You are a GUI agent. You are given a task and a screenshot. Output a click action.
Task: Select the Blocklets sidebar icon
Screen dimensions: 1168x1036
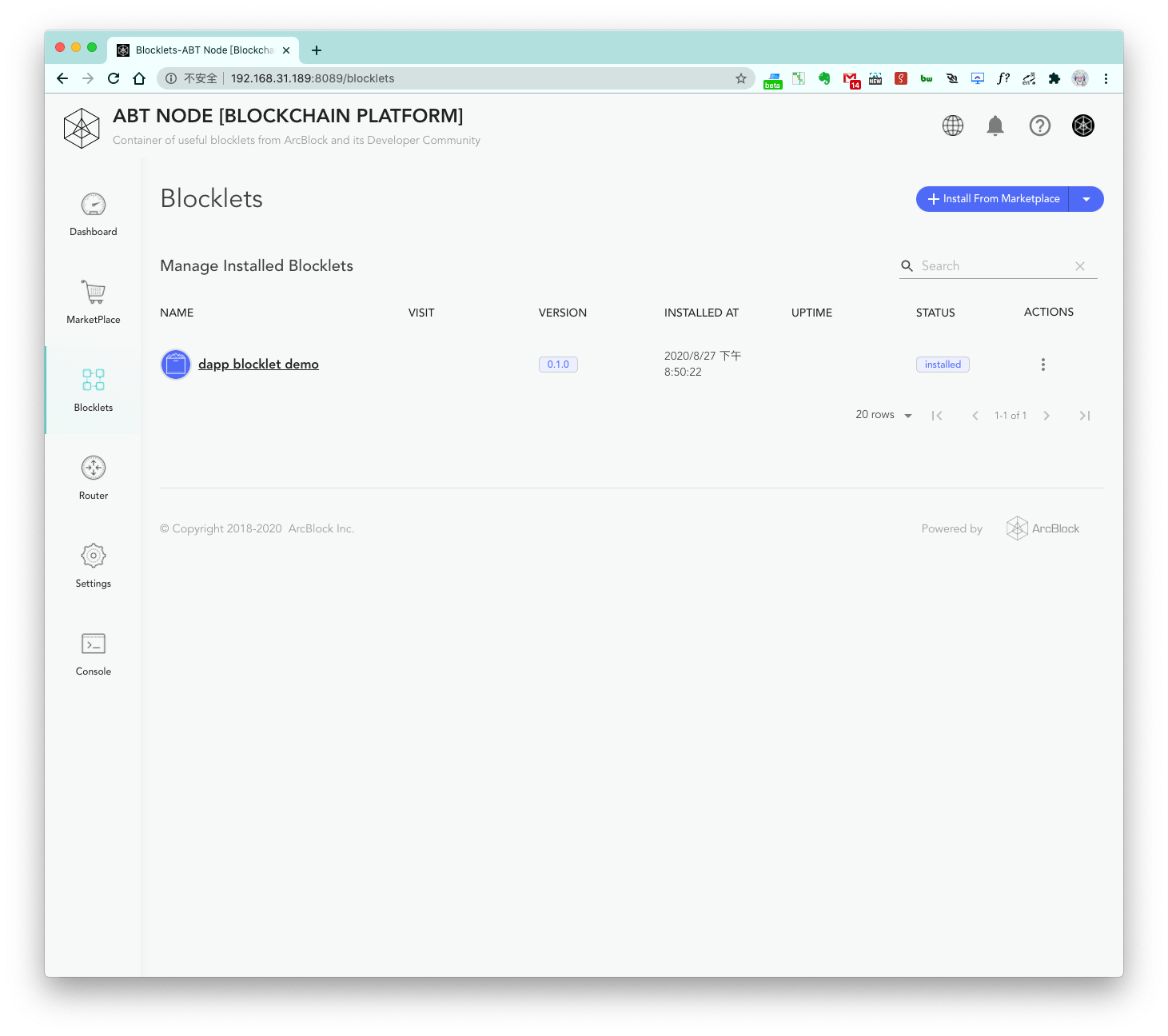(x=94, y=380)
